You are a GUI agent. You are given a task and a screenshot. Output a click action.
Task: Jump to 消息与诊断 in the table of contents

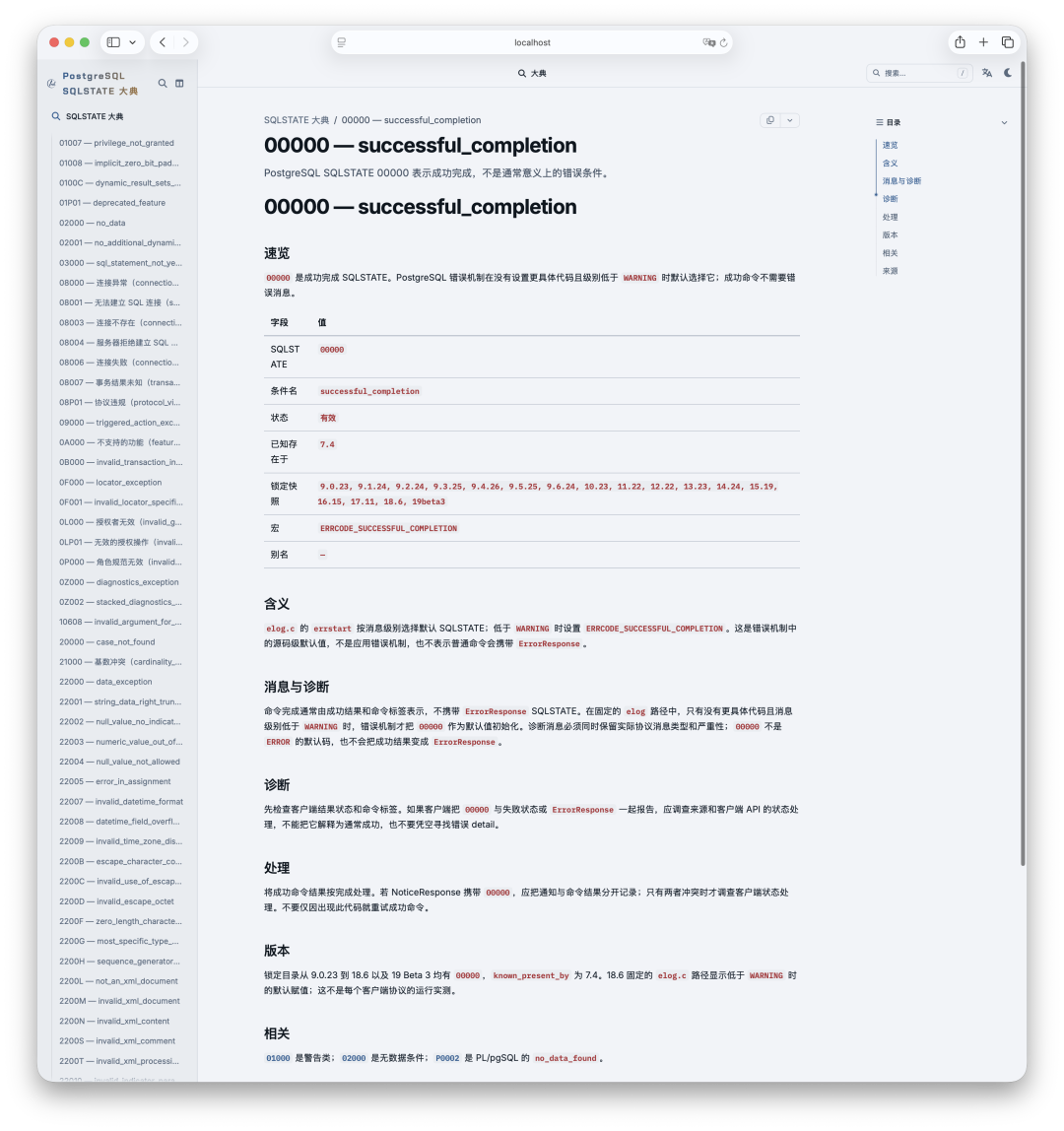[901, 181]
